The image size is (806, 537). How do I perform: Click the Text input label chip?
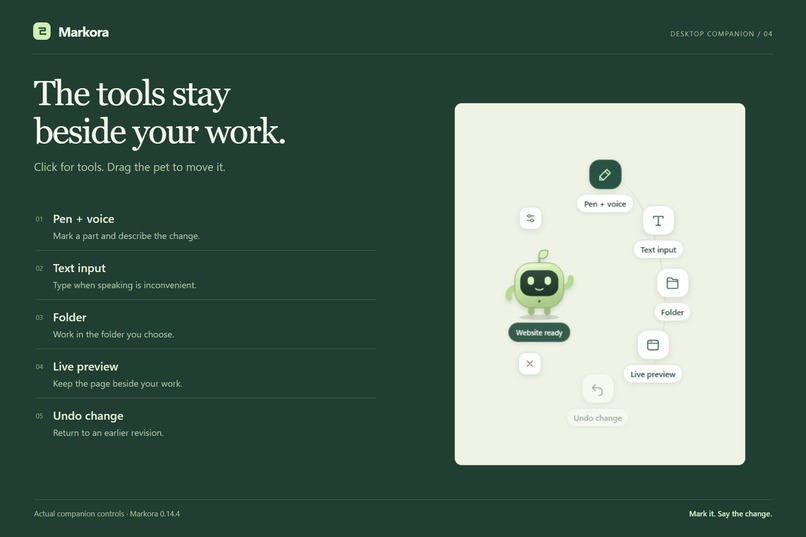[x=658, y=250]
